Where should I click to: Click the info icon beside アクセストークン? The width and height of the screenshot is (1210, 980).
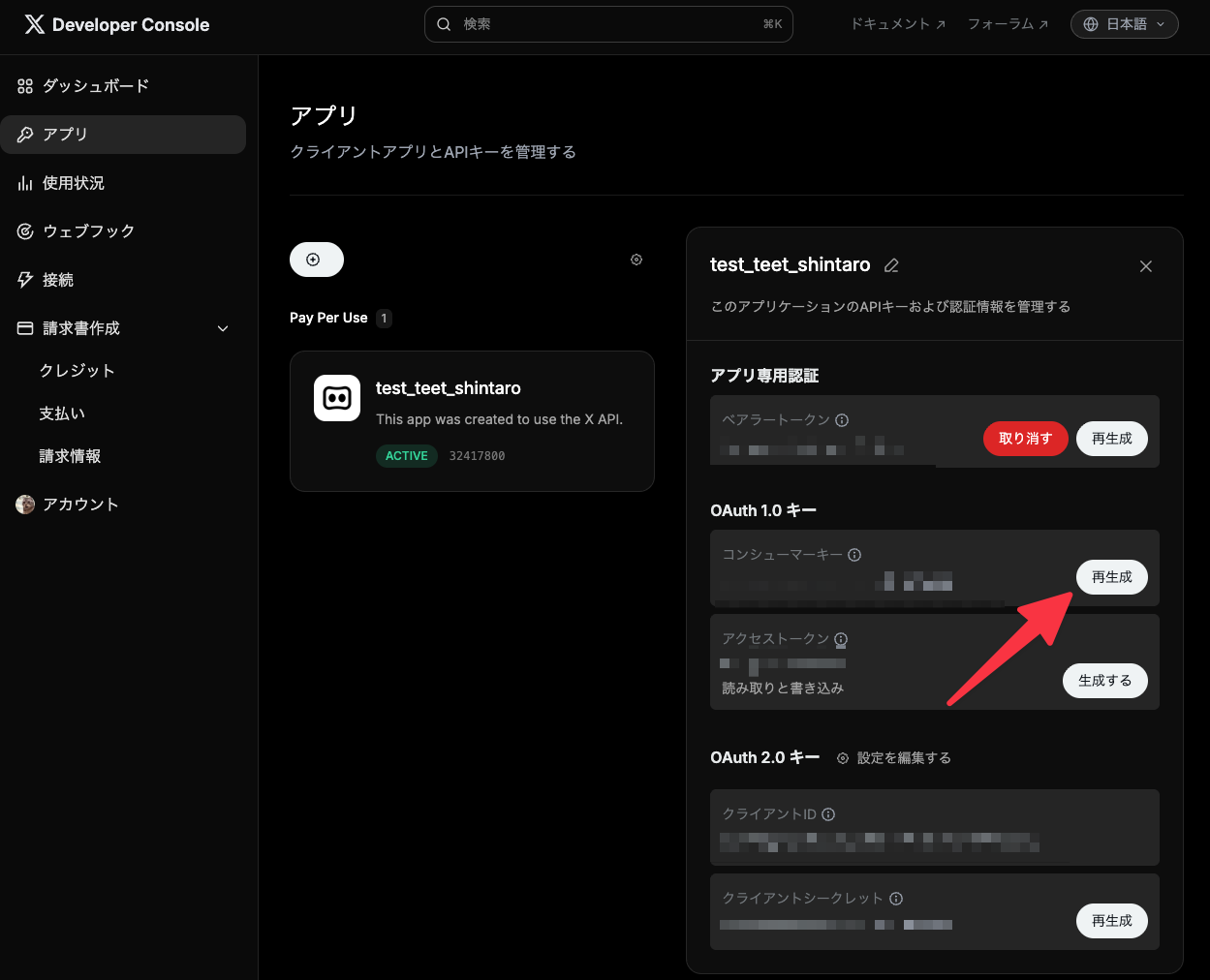pos(841,639)
